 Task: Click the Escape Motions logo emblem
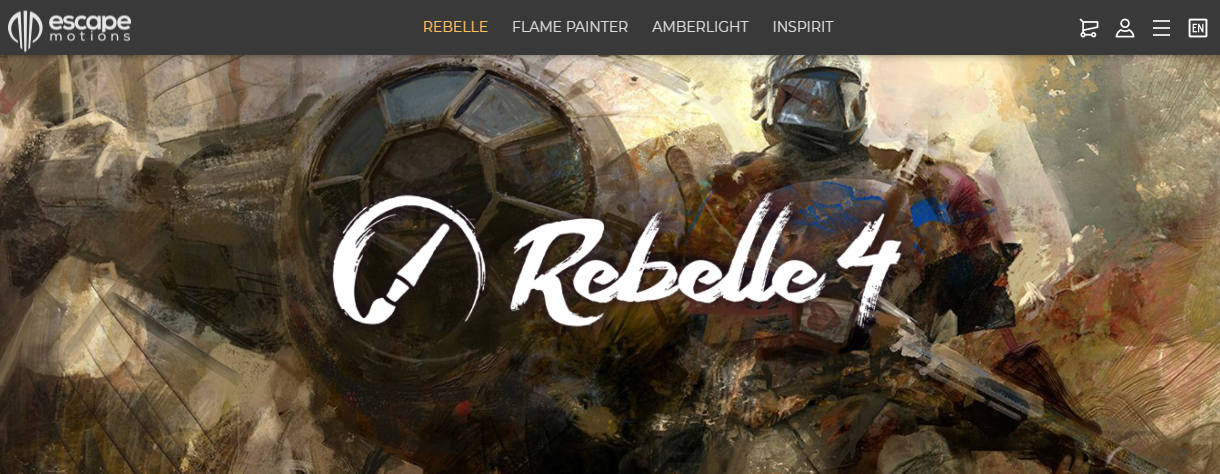[x=24, y=29]
